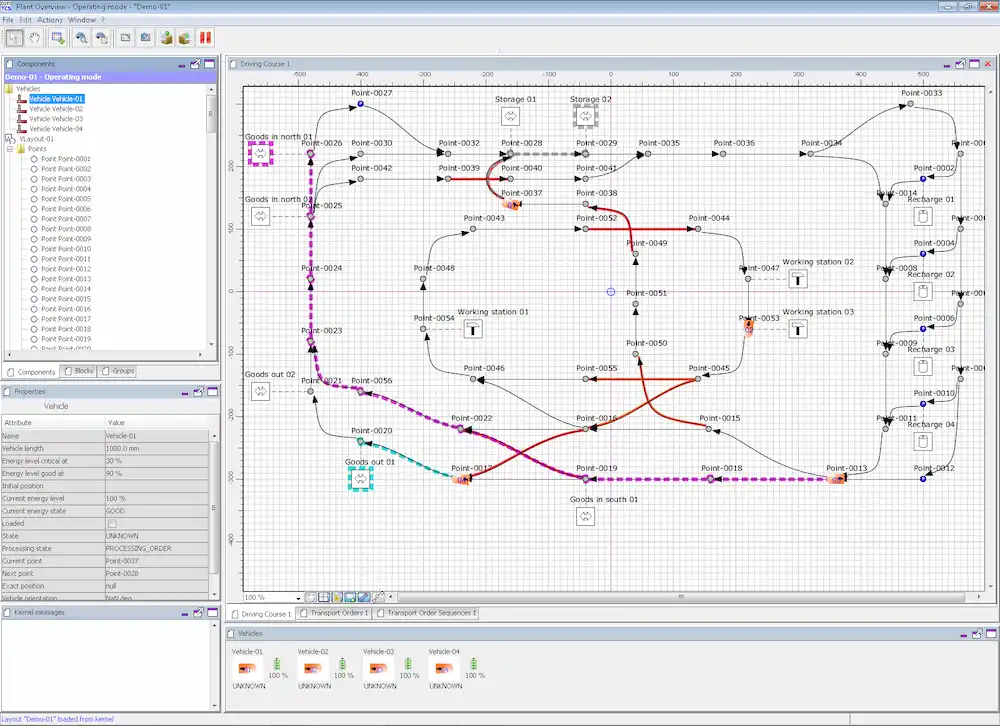Image resolution: width=1000 pixels, height=726 pixels.
Task: Click the drawing's horizontal scrollbar
Action: (681, 597)
